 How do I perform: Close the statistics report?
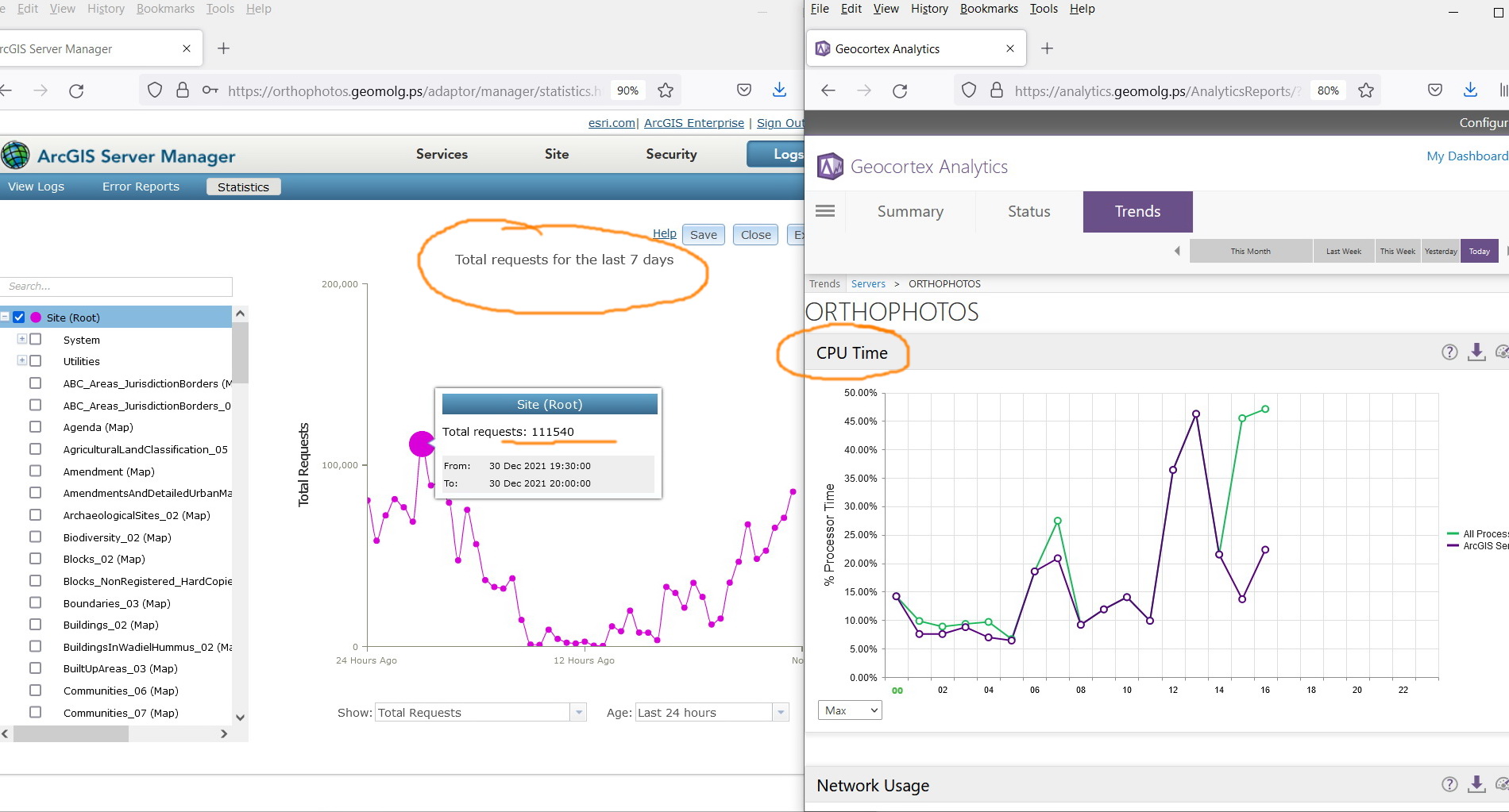756,234
